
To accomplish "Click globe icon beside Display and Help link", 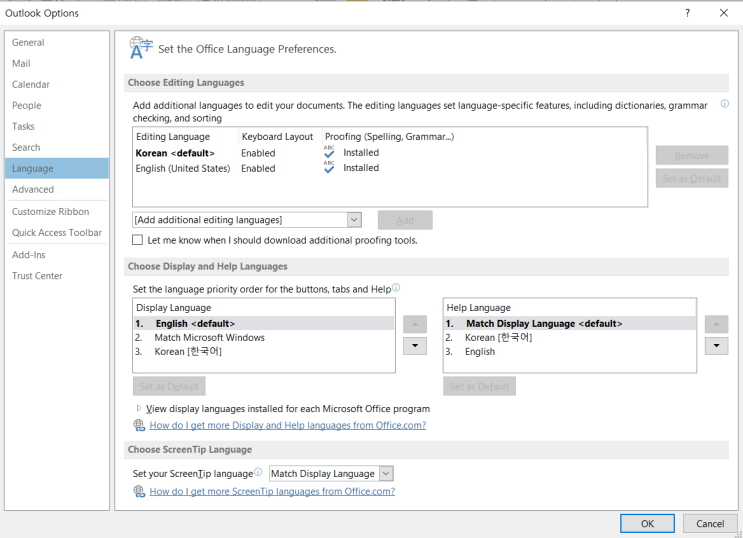I will point(139,425).
